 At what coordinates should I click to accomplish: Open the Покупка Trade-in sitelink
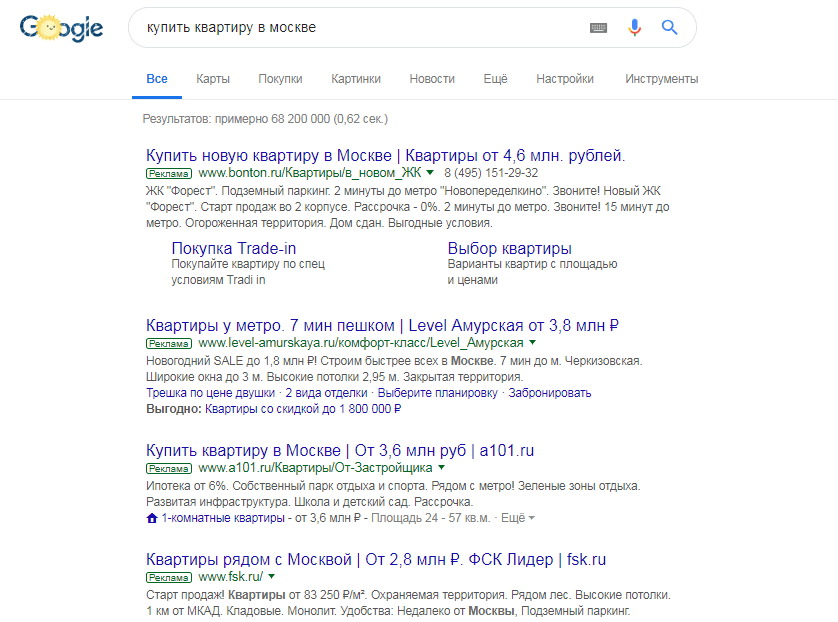[x=232, y=247]
